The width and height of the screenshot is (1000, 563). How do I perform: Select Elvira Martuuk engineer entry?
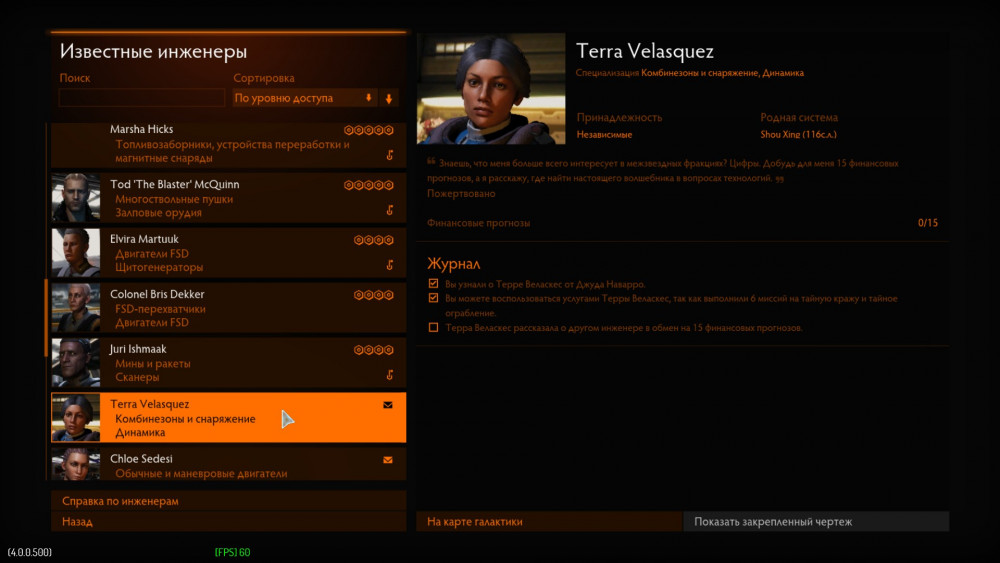point(228,252)
